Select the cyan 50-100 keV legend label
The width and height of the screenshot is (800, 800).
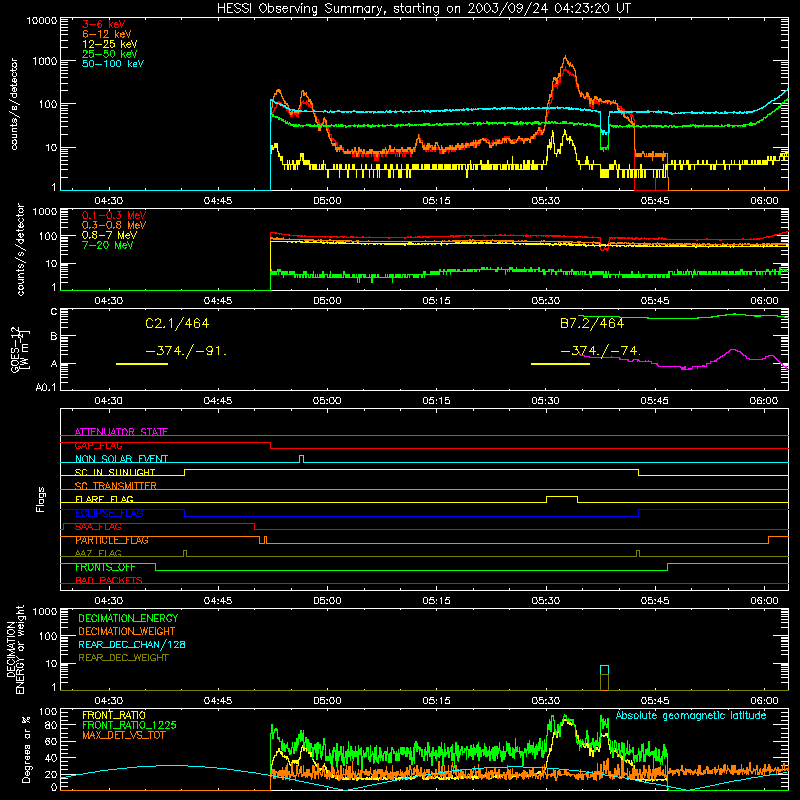[x=113, y=64]
